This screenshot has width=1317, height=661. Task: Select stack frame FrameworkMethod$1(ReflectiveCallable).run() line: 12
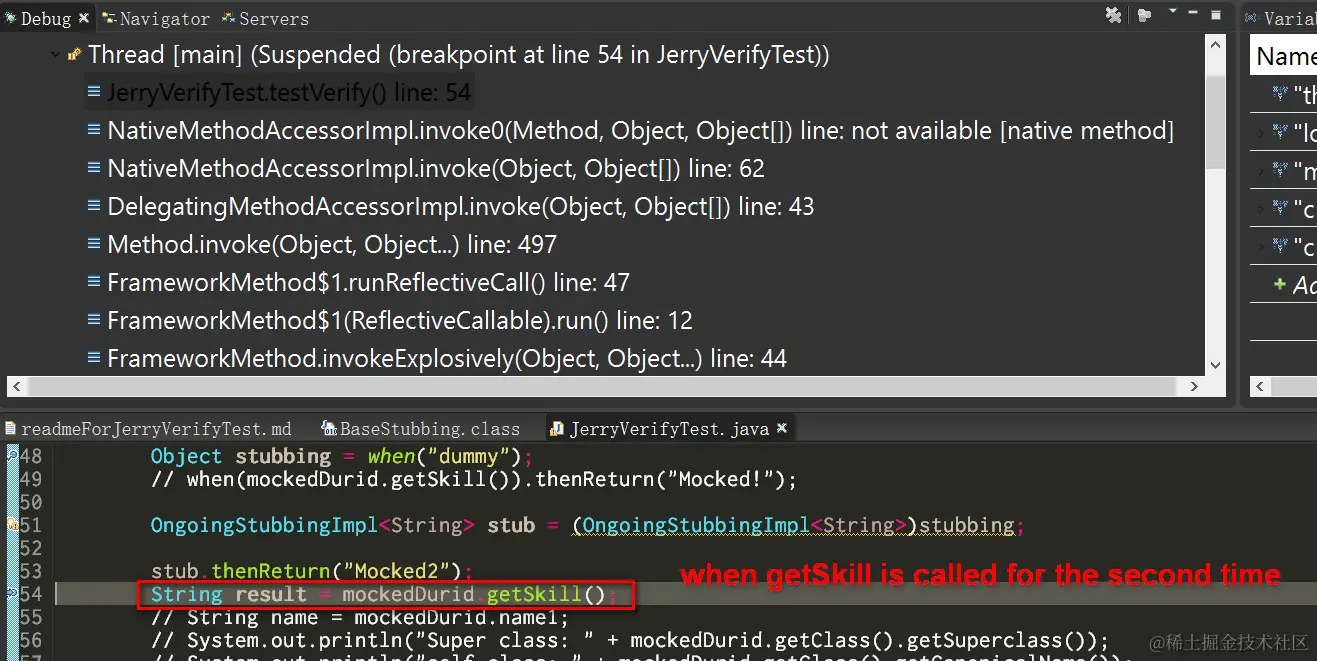point(400,321)
